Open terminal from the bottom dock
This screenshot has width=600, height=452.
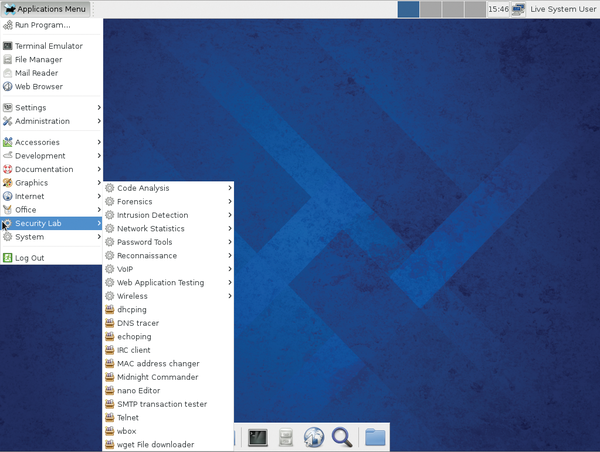tap(258, 437)
